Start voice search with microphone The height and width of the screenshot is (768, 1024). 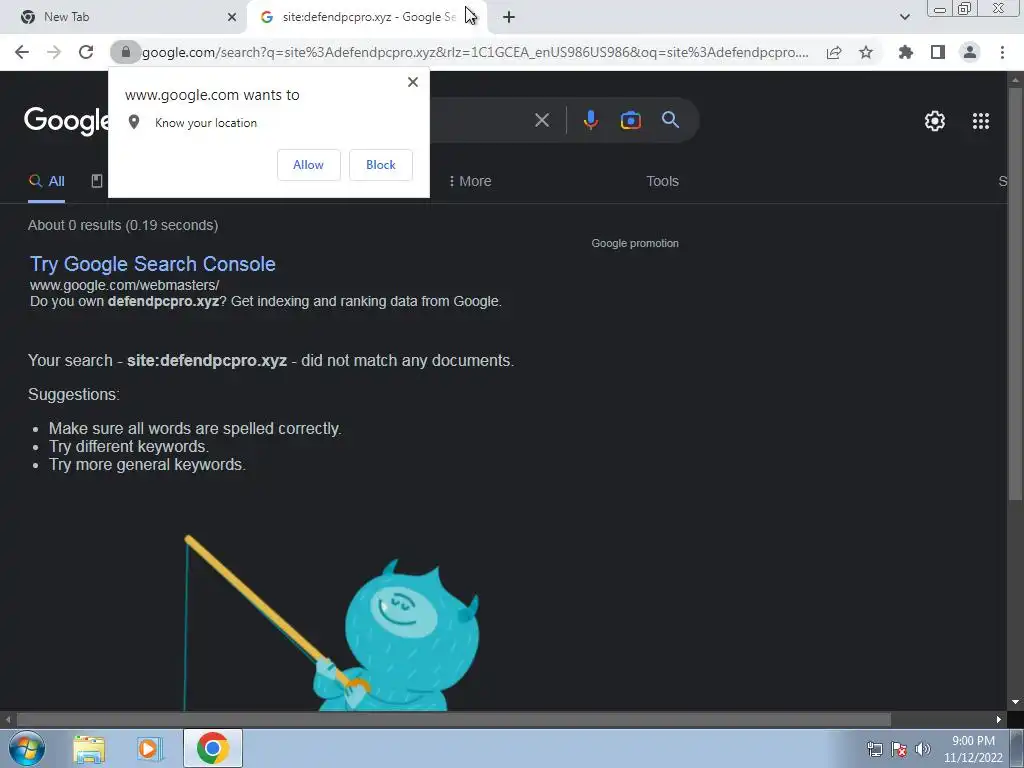point(590,120)
